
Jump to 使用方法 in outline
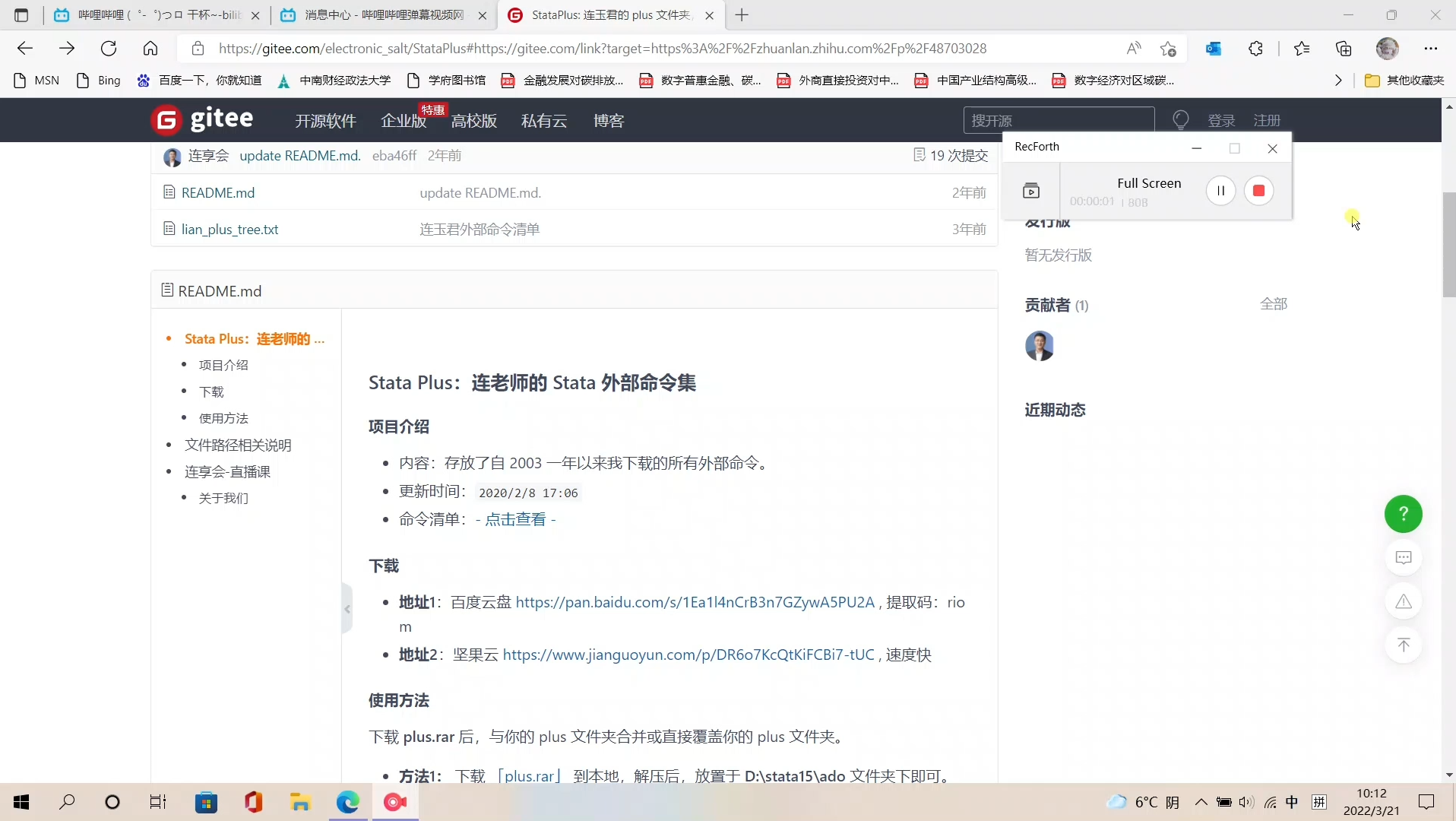pos(223,419)
